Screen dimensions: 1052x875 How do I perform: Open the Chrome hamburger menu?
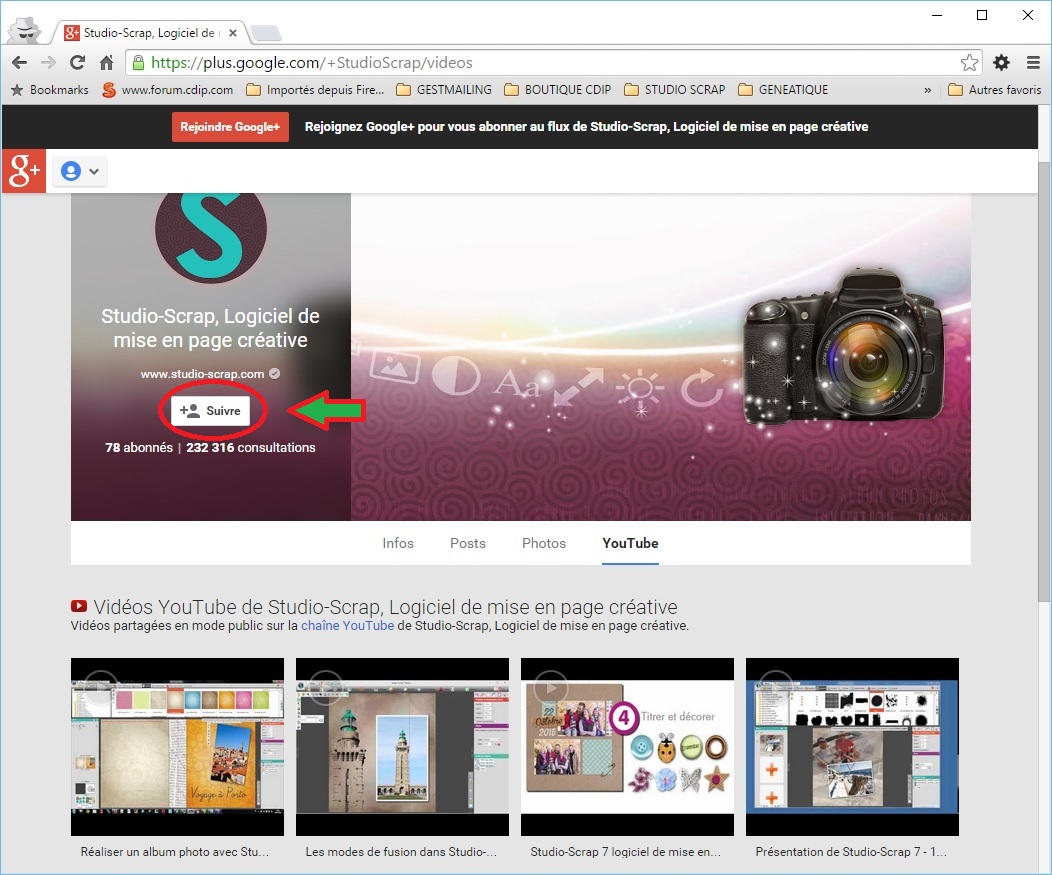click(x=1033, y=62)
